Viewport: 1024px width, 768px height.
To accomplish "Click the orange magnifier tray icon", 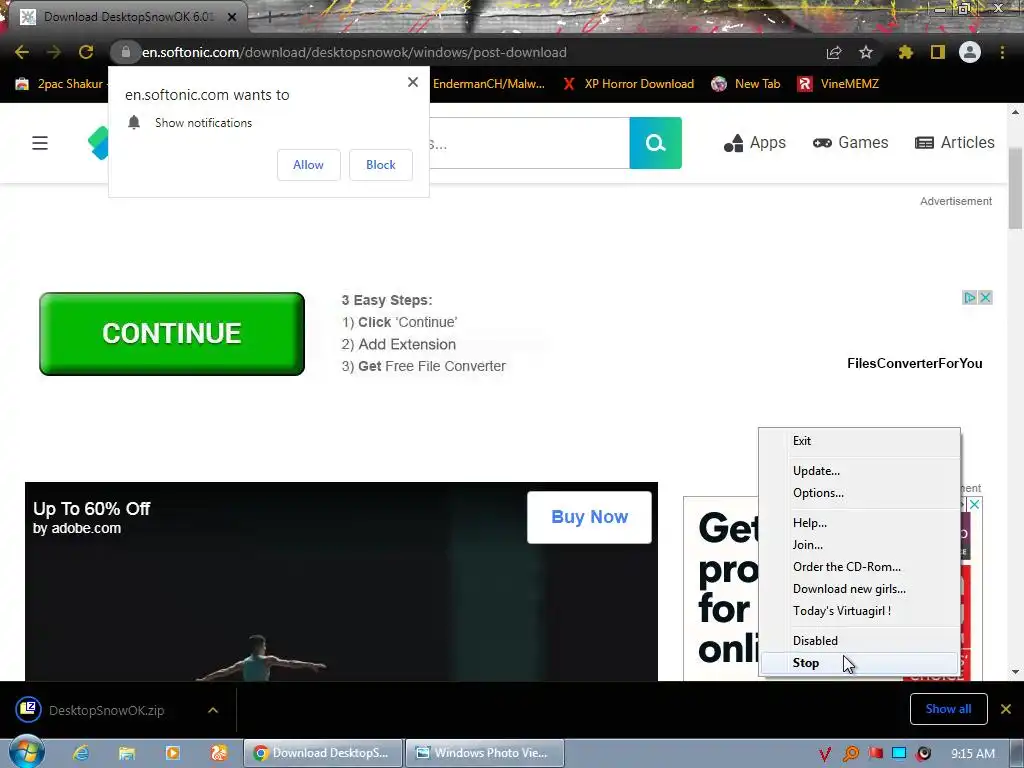I will (850, 754).
